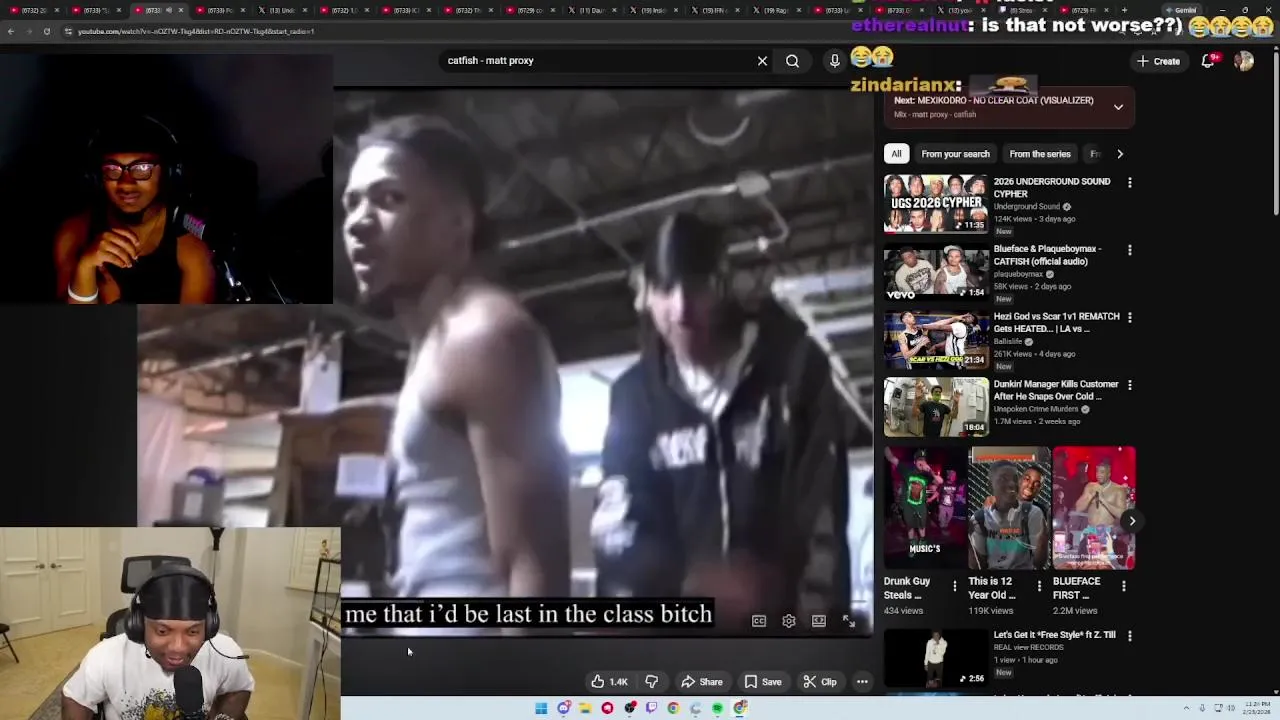The width and height of the screenshot is (1280, 720).
Task: Open This is 12 Year Old short
Action: [1009, 508]
